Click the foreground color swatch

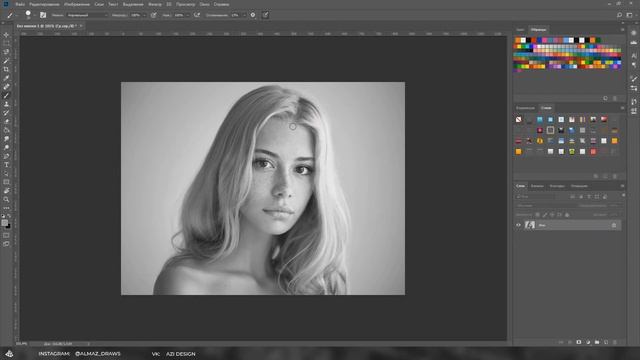coord(4,222)
